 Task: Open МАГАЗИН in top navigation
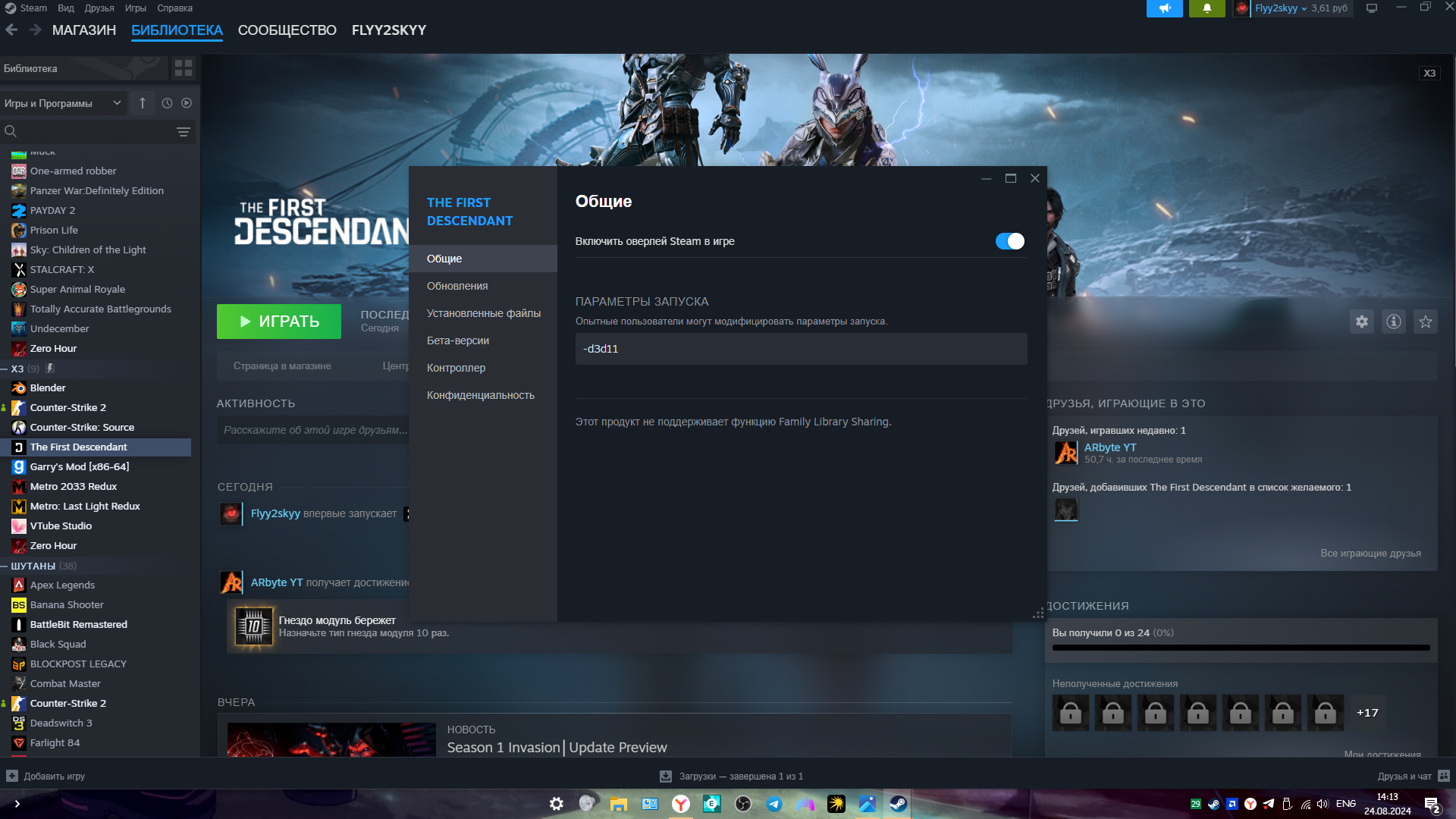pos(84,30)
